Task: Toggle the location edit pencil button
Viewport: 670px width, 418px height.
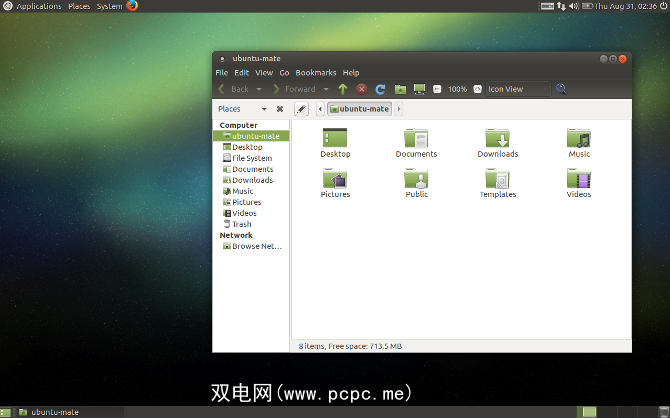Action: pos(301,109)
